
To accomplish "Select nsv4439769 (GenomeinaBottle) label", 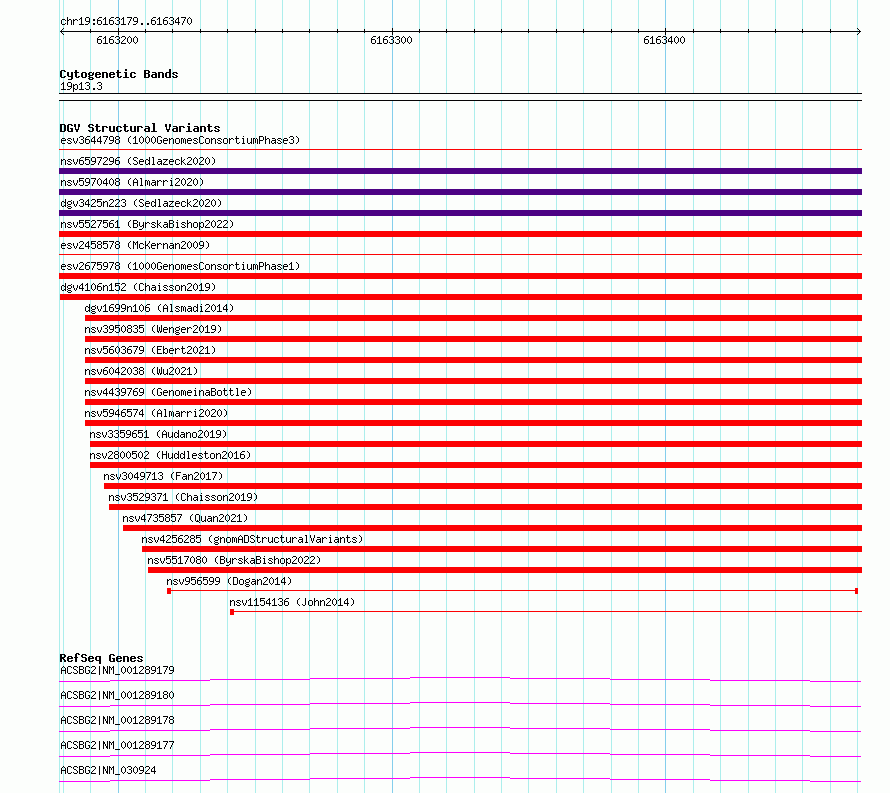I will (168, 392).
